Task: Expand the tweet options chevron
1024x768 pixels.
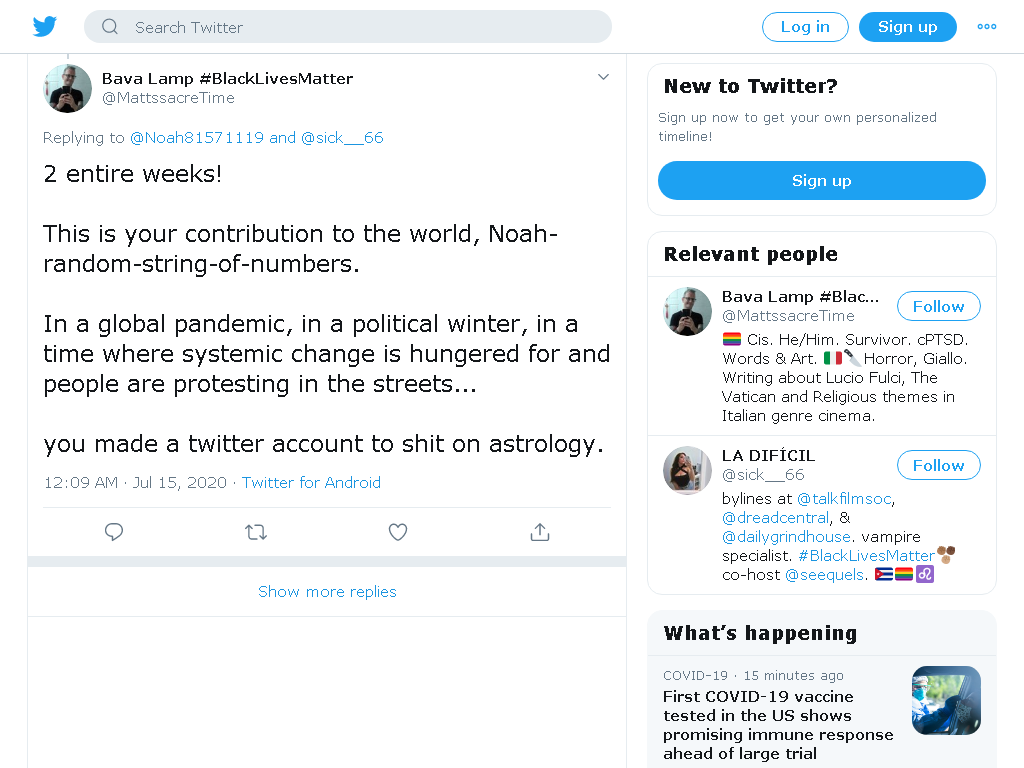Action: (x=603, y=77)
